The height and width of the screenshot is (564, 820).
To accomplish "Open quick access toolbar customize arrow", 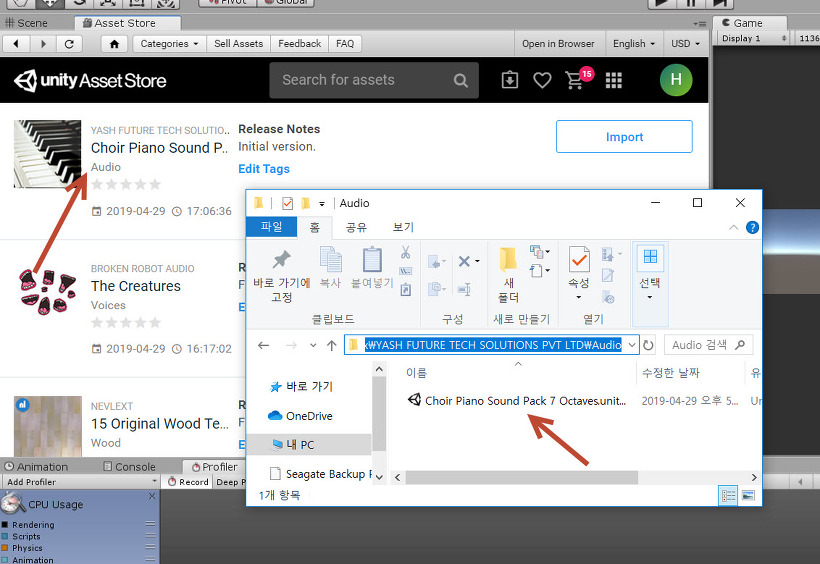I will [x=322, y=204].
